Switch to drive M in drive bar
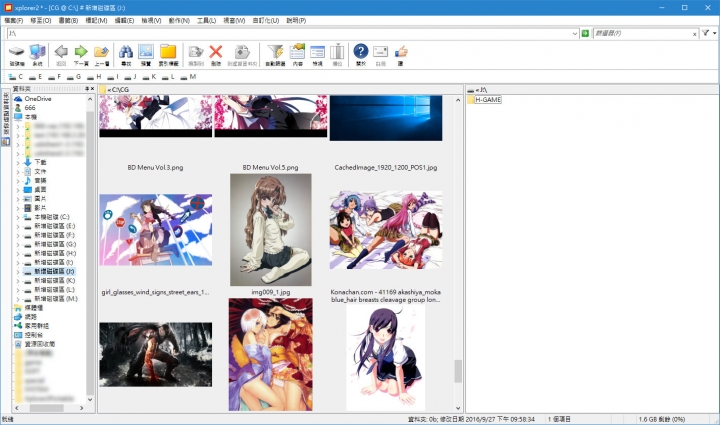The image size is (720, 425). point(188,77)
